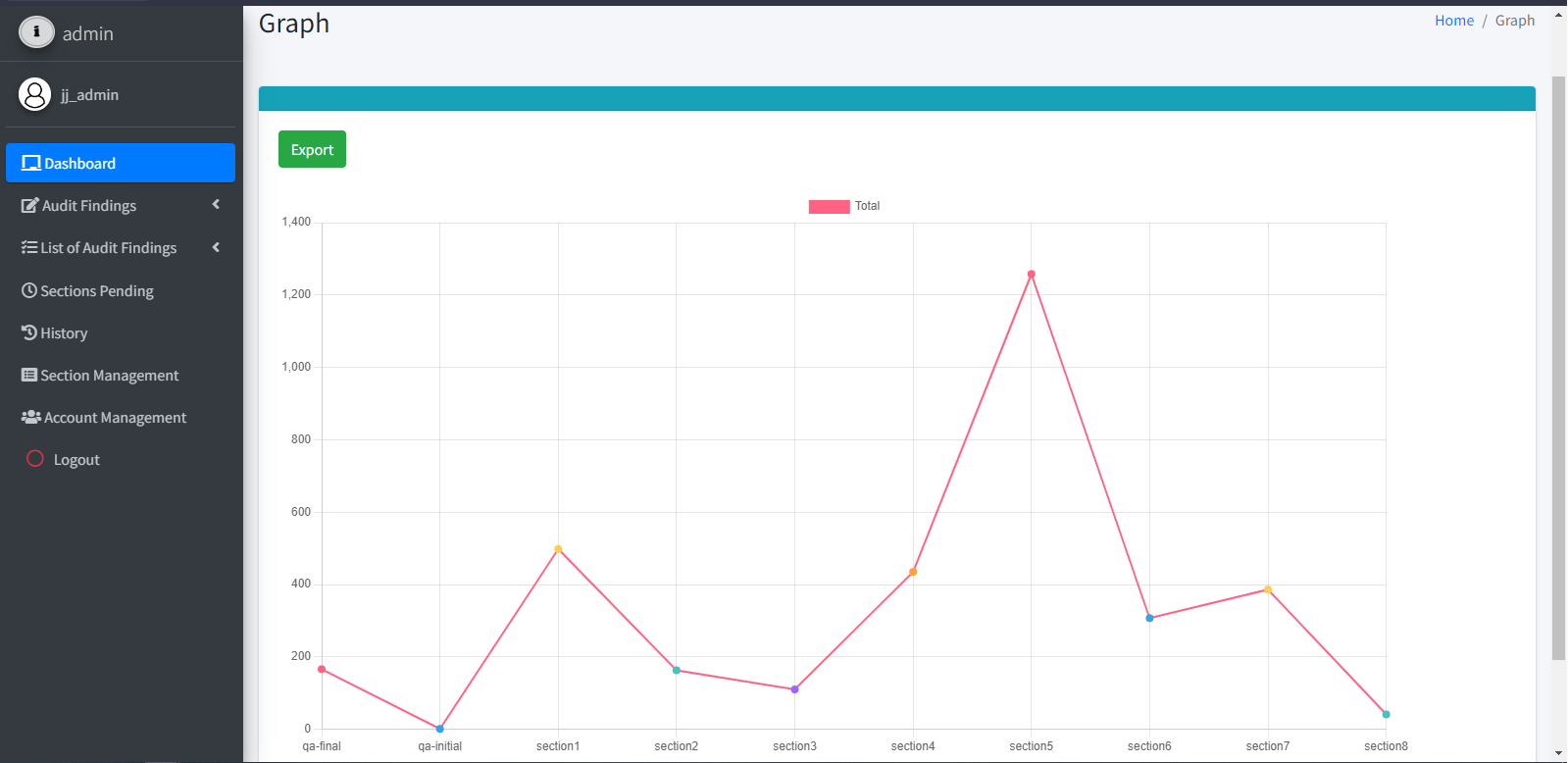Image resolution: width=1568 pixels, height=763 pixels.
Task: Open the Section Management menu item
Action: point(109,376)
